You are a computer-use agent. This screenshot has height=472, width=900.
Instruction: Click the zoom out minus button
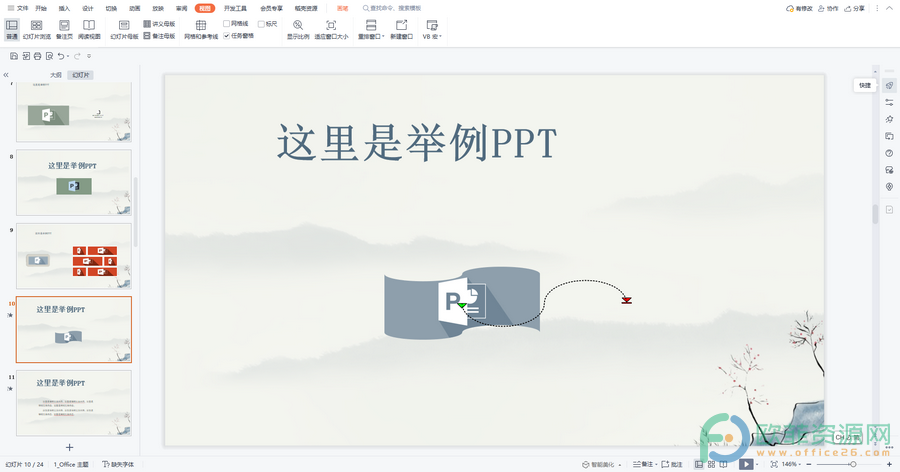click(809, 465)
